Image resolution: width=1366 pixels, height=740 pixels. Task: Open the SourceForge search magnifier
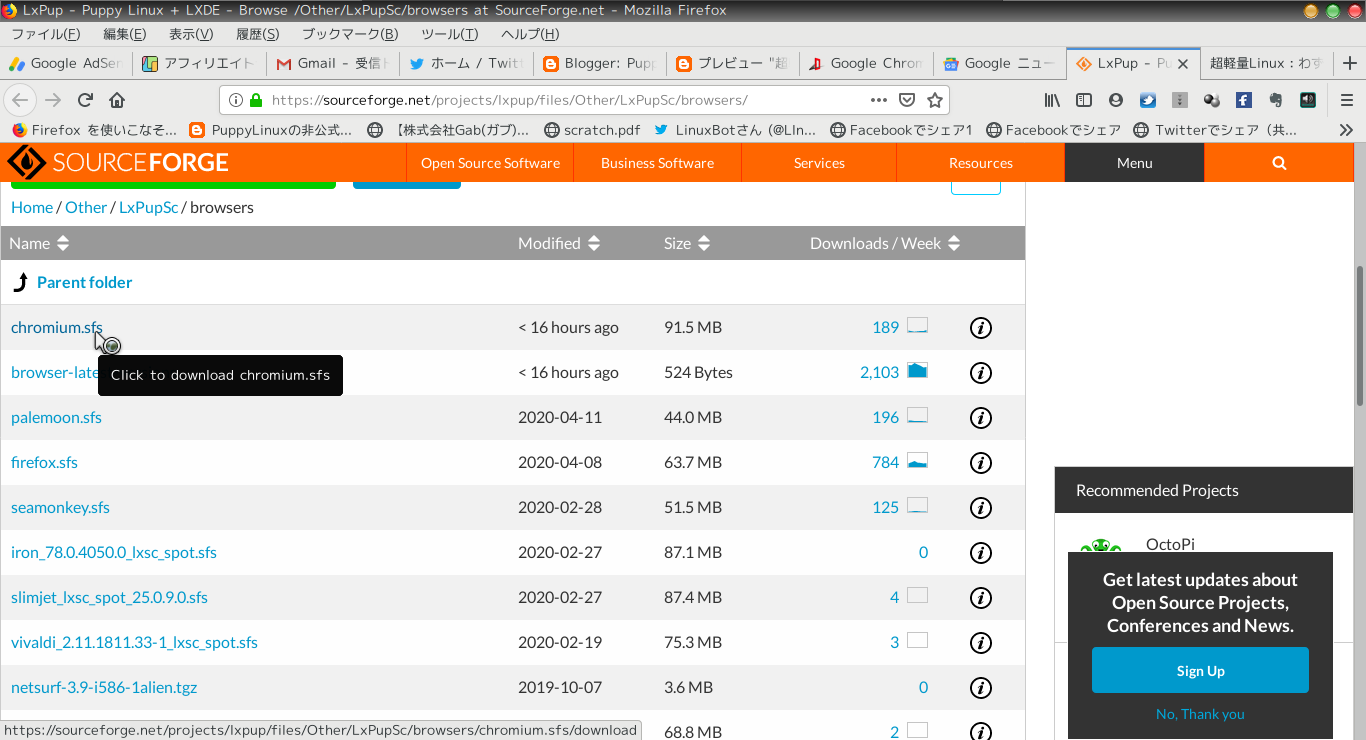(1279, 163)
